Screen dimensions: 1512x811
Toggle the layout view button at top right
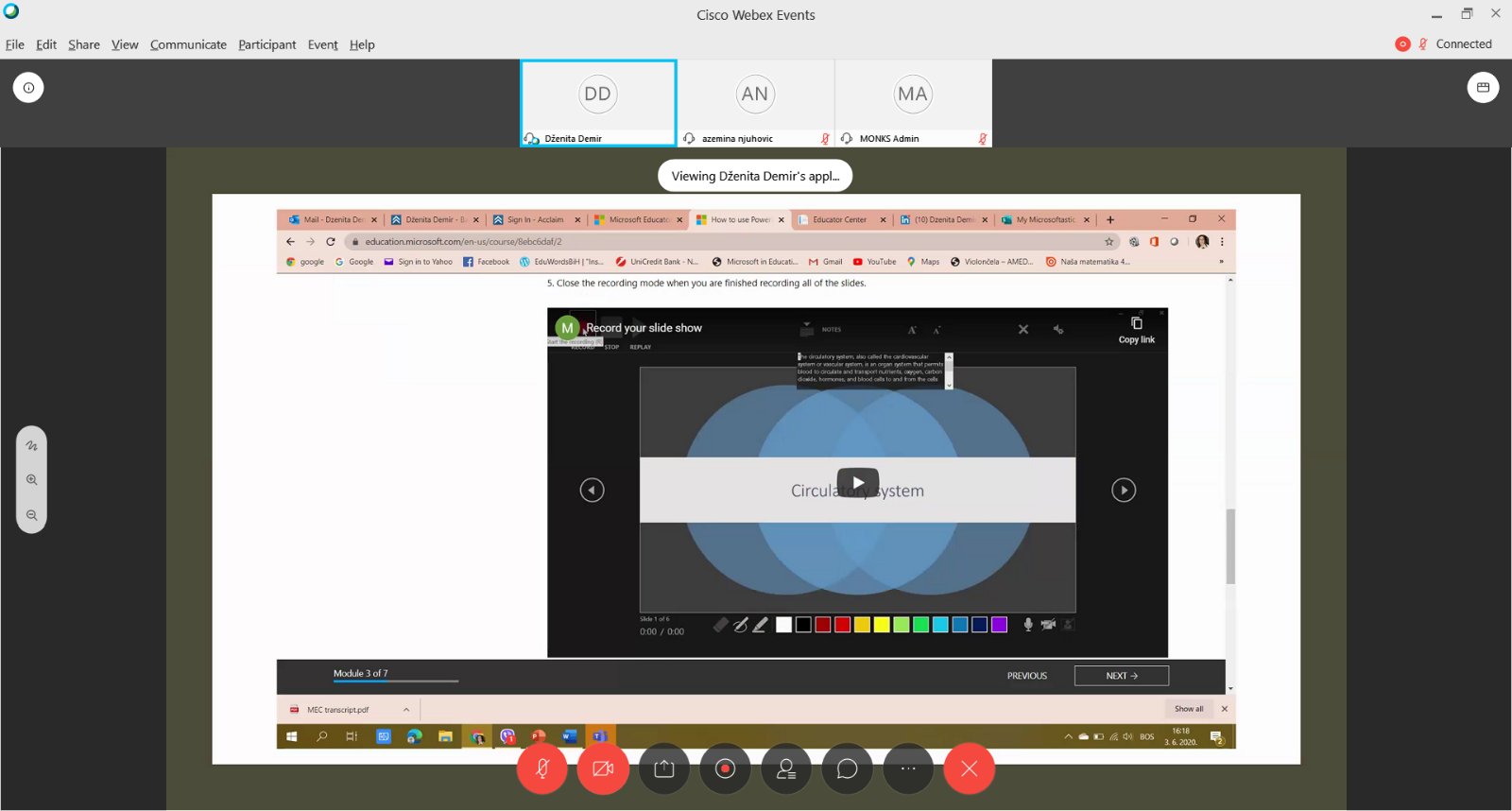pyautogui.click(x=1483, y=88)
